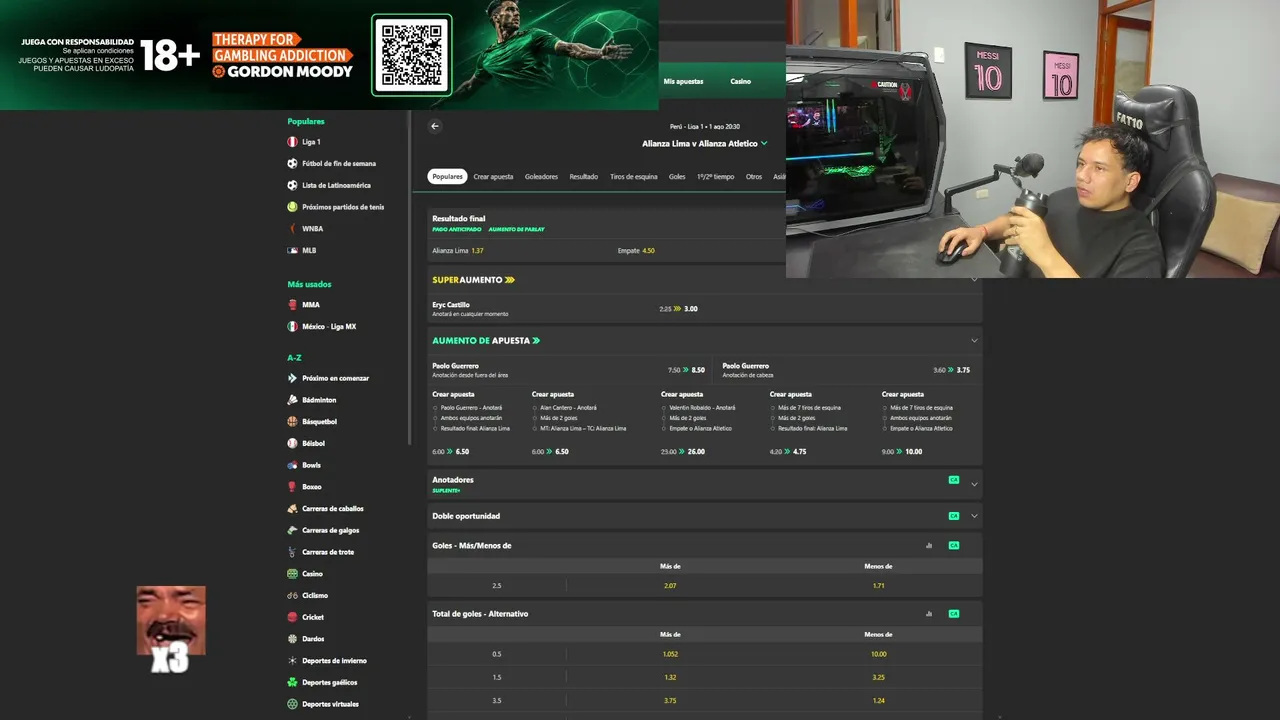Open the Goles tab
This screenshot has height=720, width=1280.
pos(677,177)
